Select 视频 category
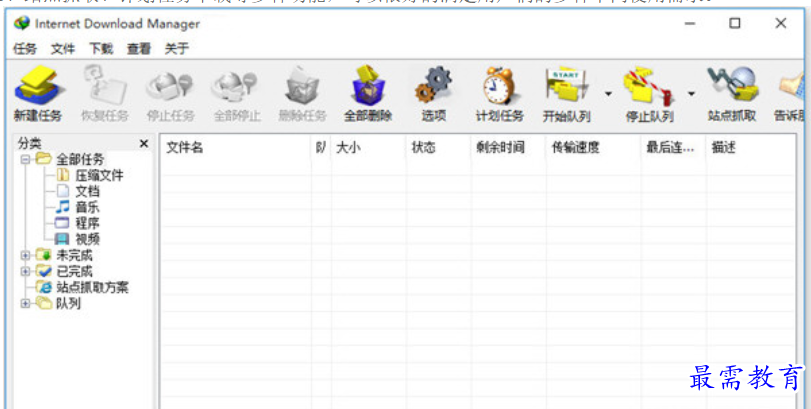Viewport: 811px width, 409px height. coord(87,239)
